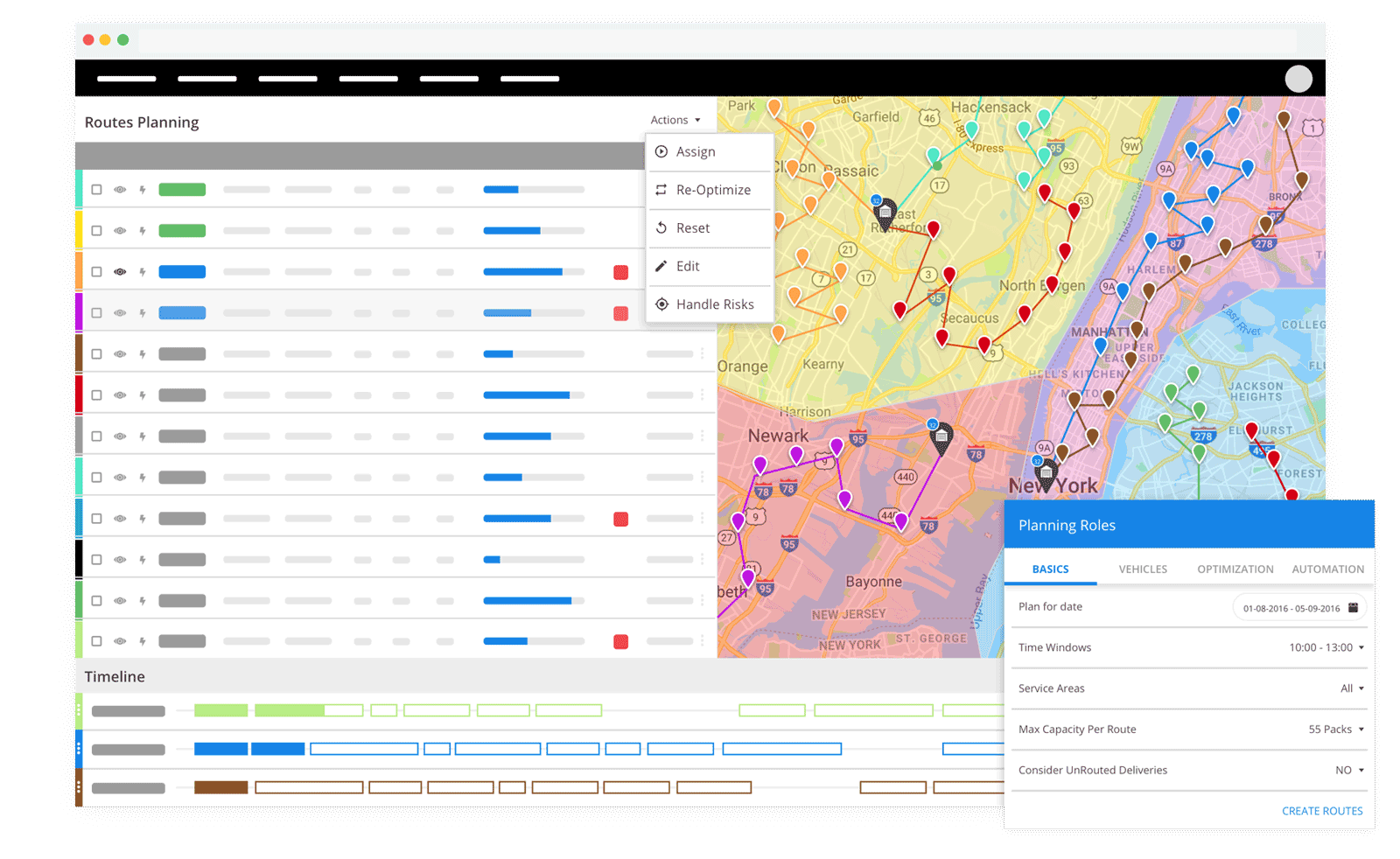Click the lightning icon in the brown-marked route row
This screenshot has width=1400, height=859.
[x=143, y=354]
